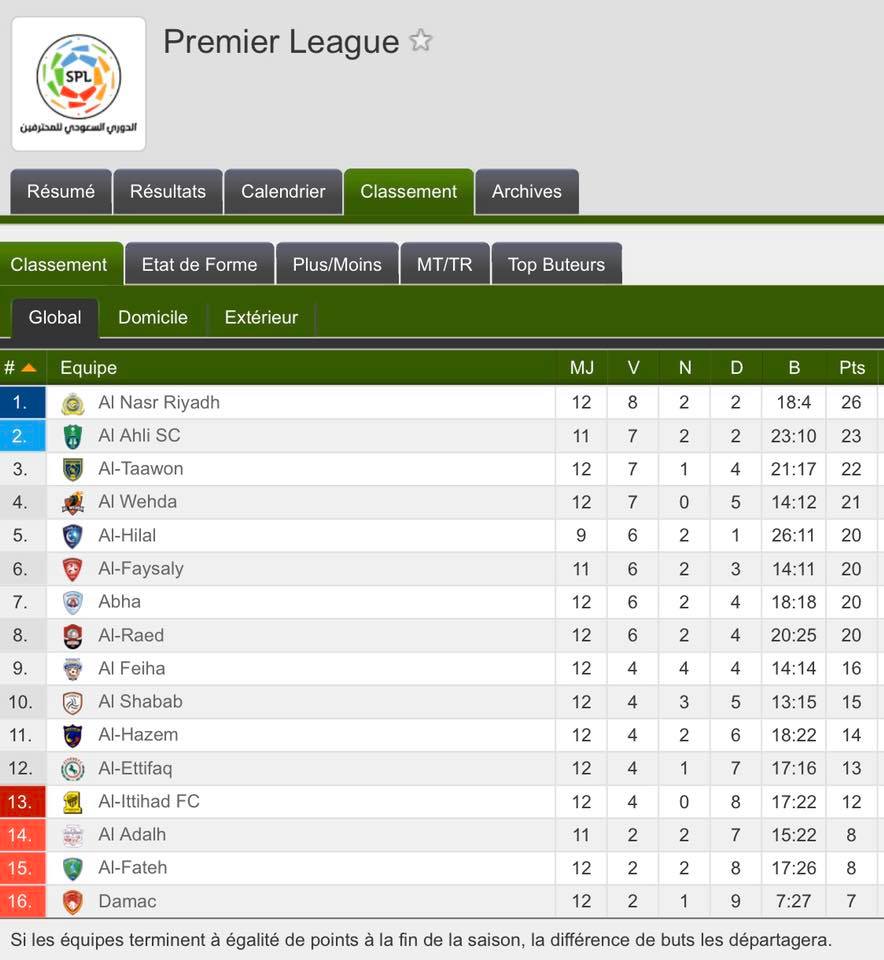This screenshot has height=960, width=884.
Task: Show the Top Buteurs sub-tab
Action: [556, 264]
